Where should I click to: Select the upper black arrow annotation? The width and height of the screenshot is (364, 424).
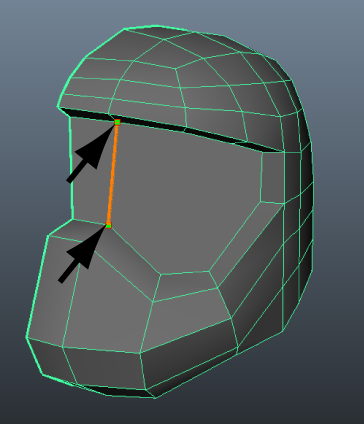pyautogui.click(x=91, y=154)
